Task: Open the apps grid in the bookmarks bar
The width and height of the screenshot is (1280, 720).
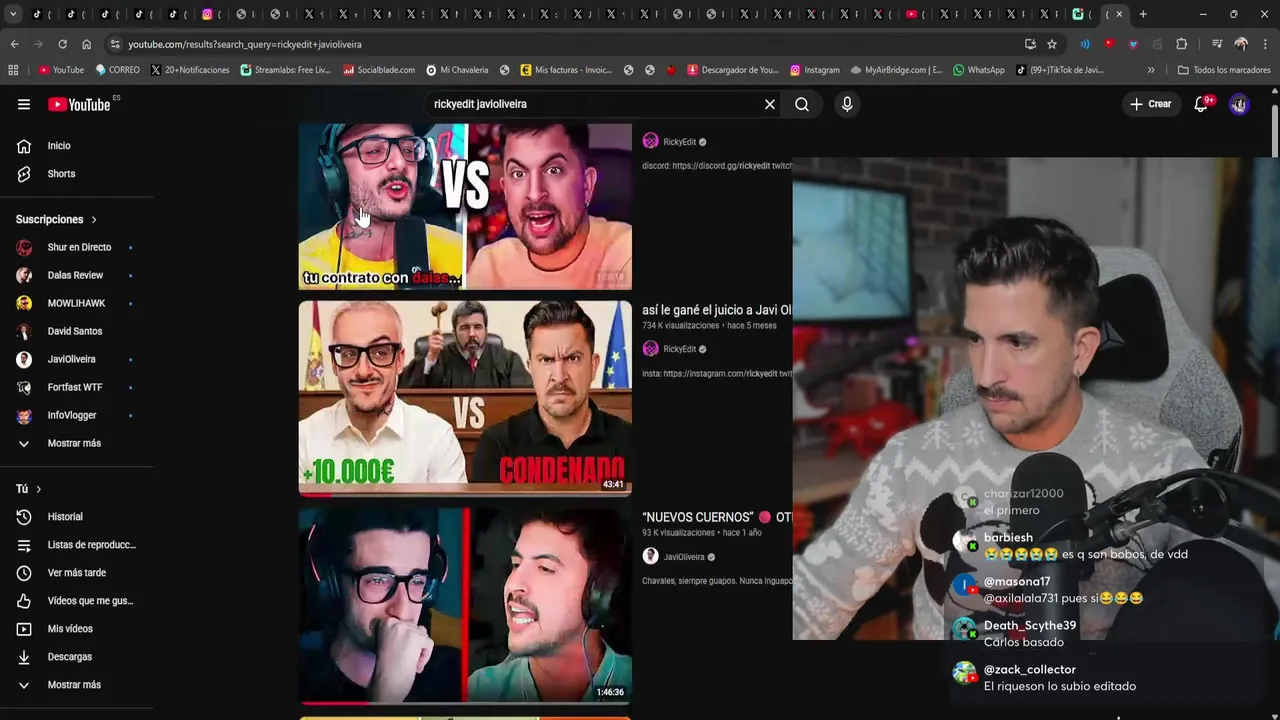Action: 13,70
